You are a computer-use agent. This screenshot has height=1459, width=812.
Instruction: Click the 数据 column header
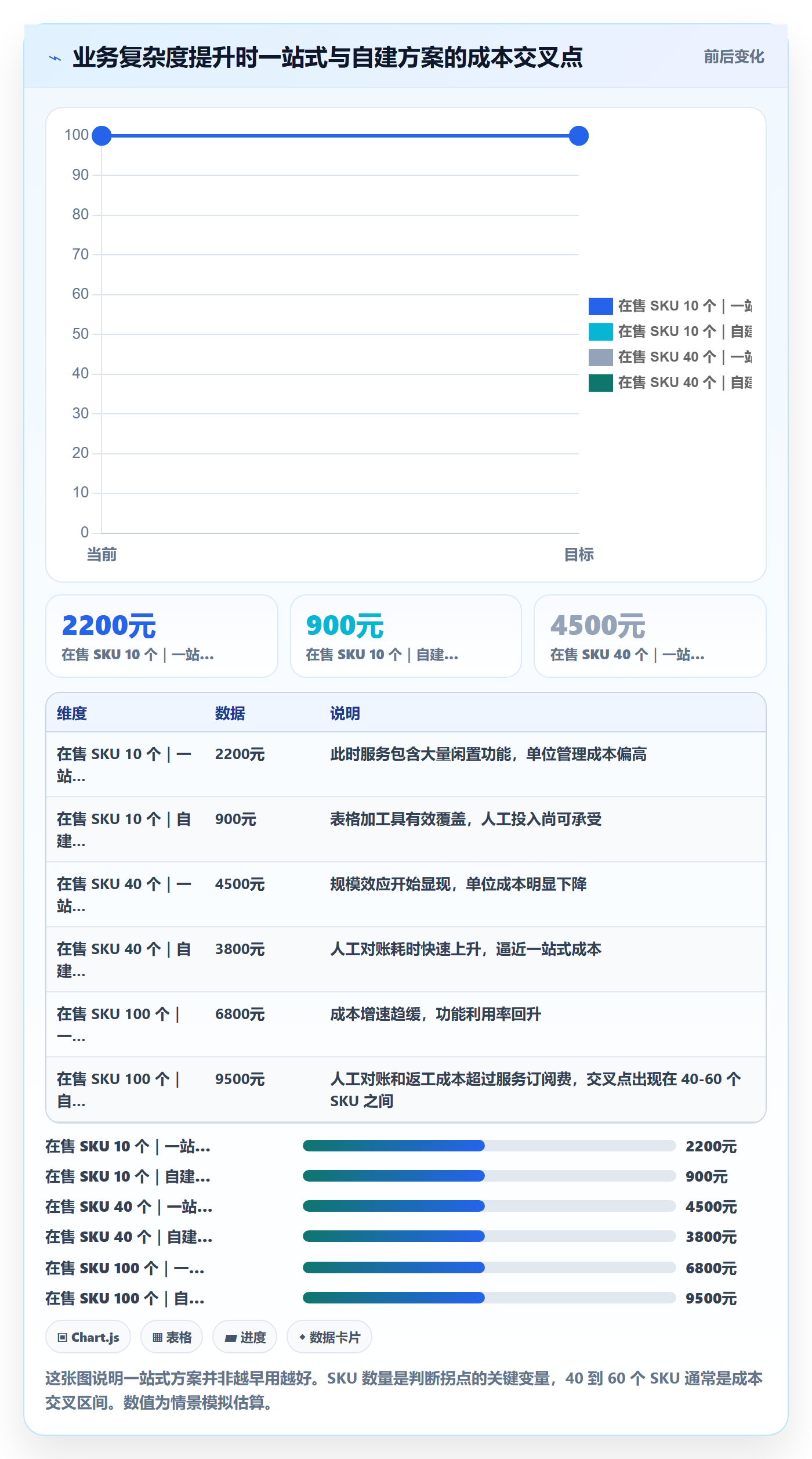click(230, 713)
